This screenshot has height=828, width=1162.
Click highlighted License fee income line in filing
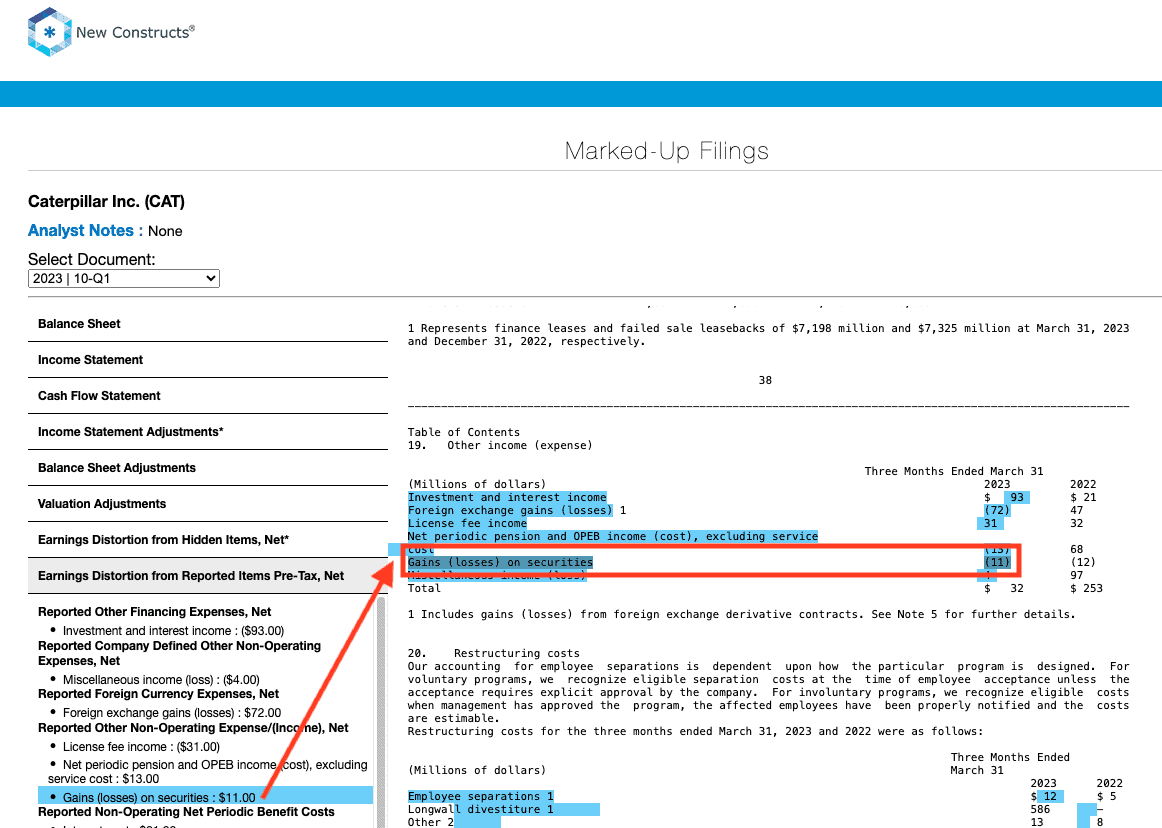(467, 523)
